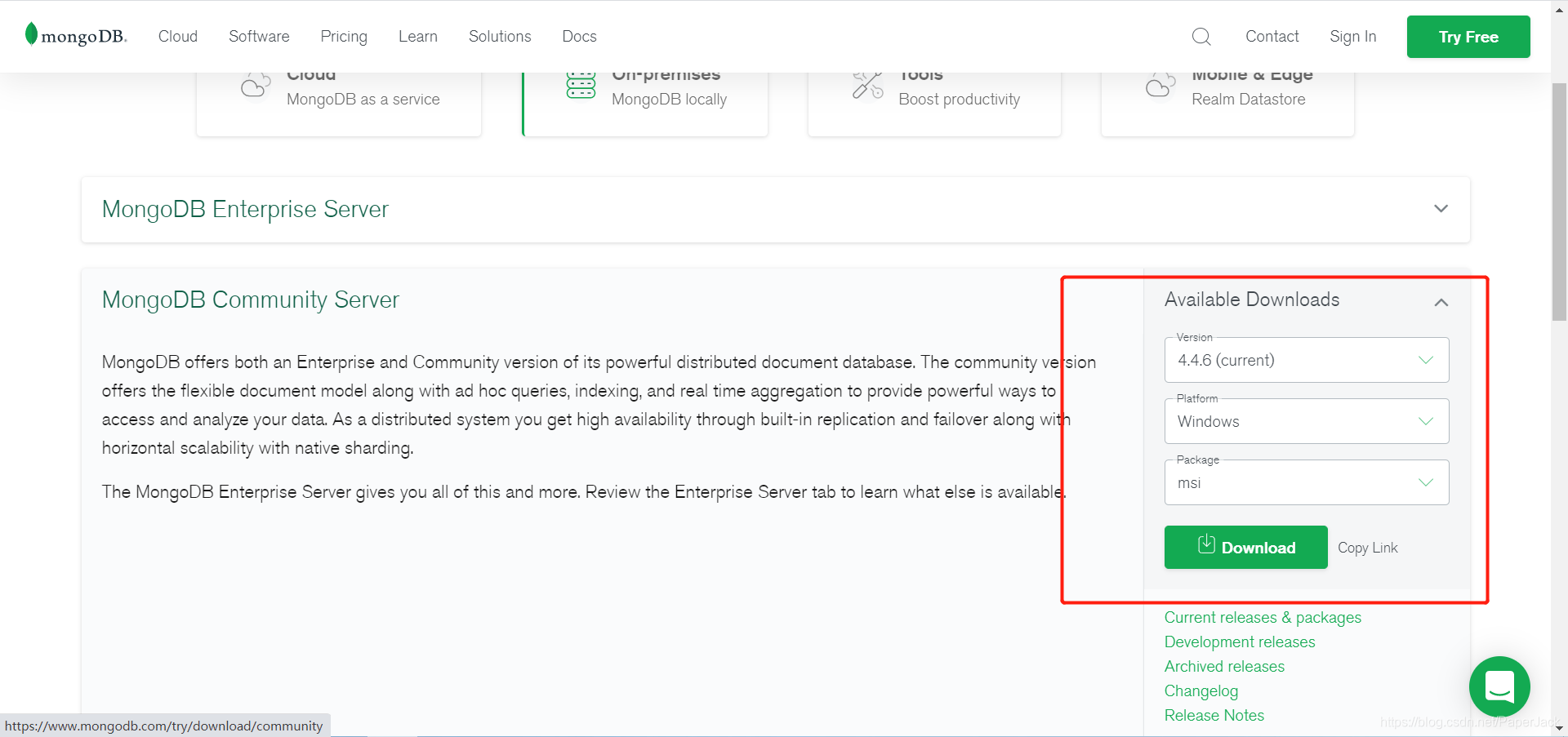
Task: Select the Realm Datastore card
Action: [x=1227, y=104]
